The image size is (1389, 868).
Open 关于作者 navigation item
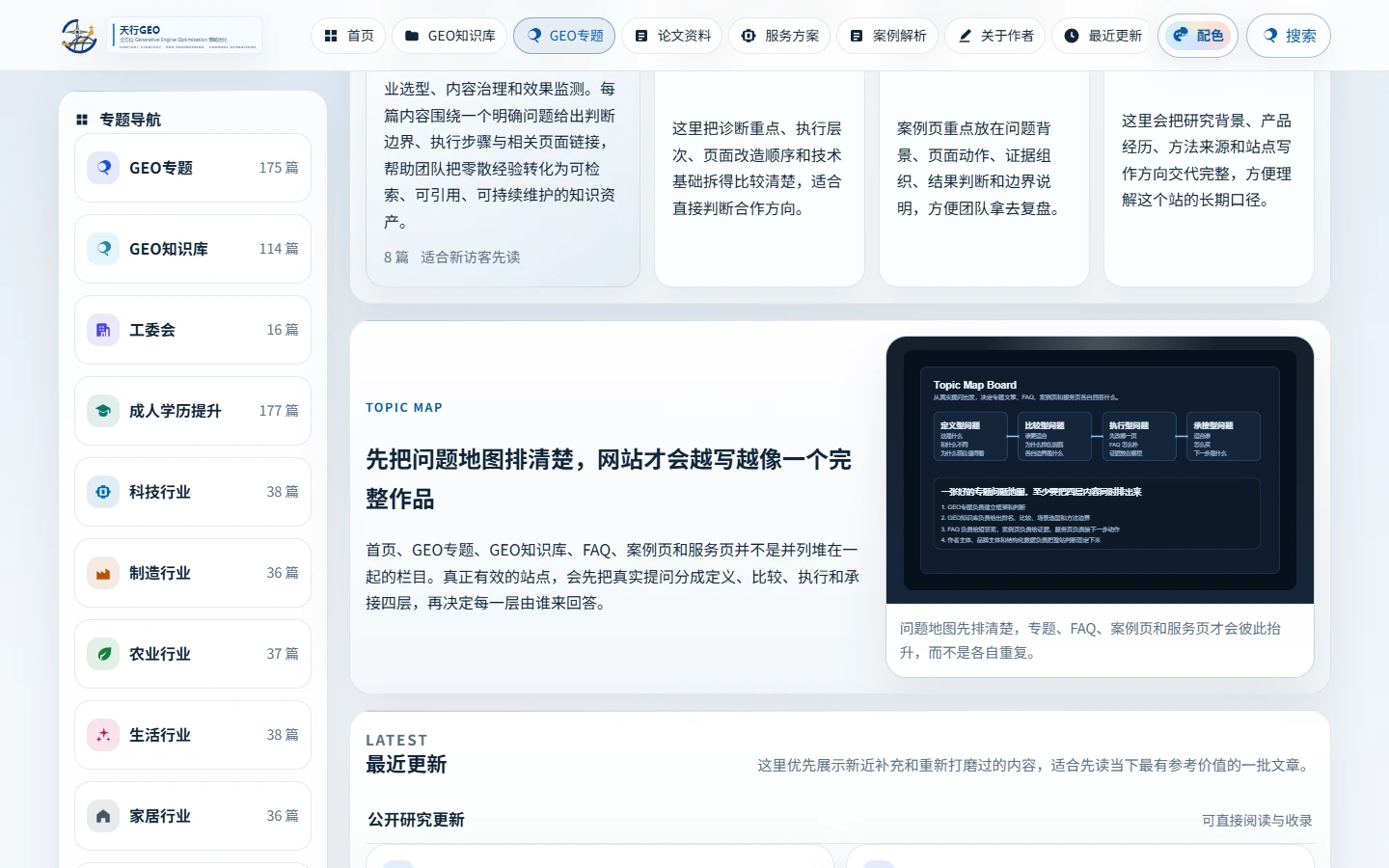coord(995,36)
